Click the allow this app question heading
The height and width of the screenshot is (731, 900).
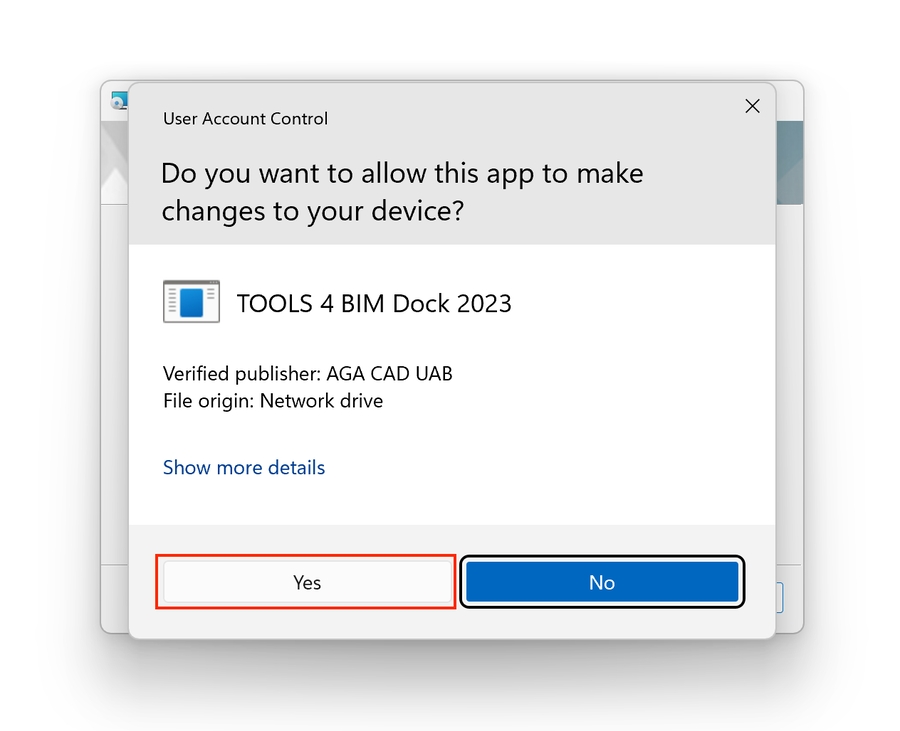402,191
